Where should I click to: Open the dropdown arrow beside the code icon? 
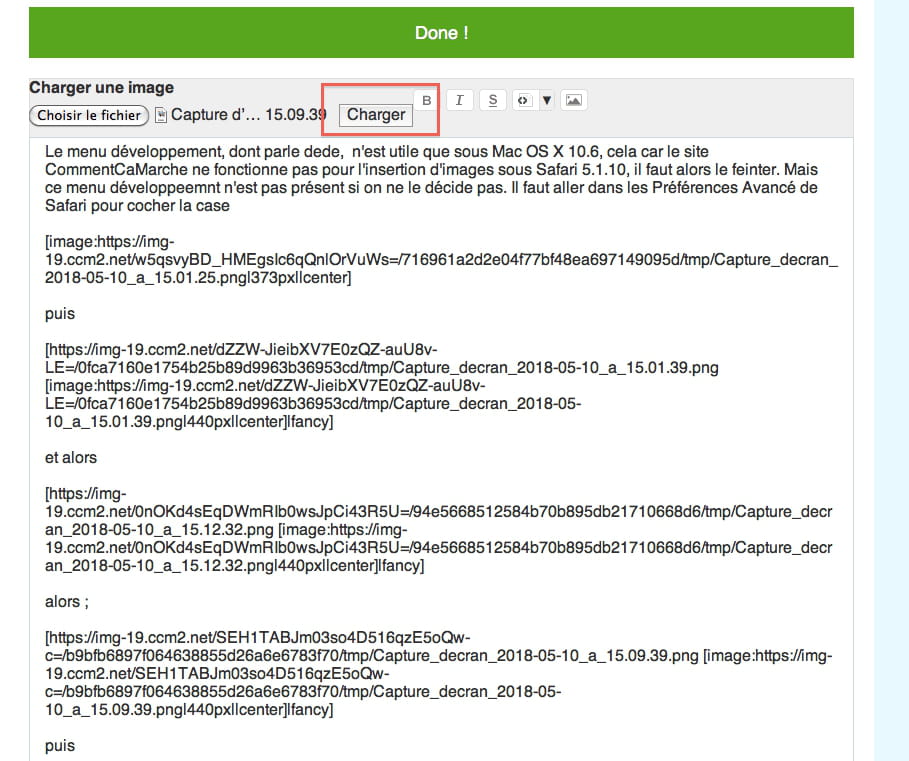click(x=547, y=100)
